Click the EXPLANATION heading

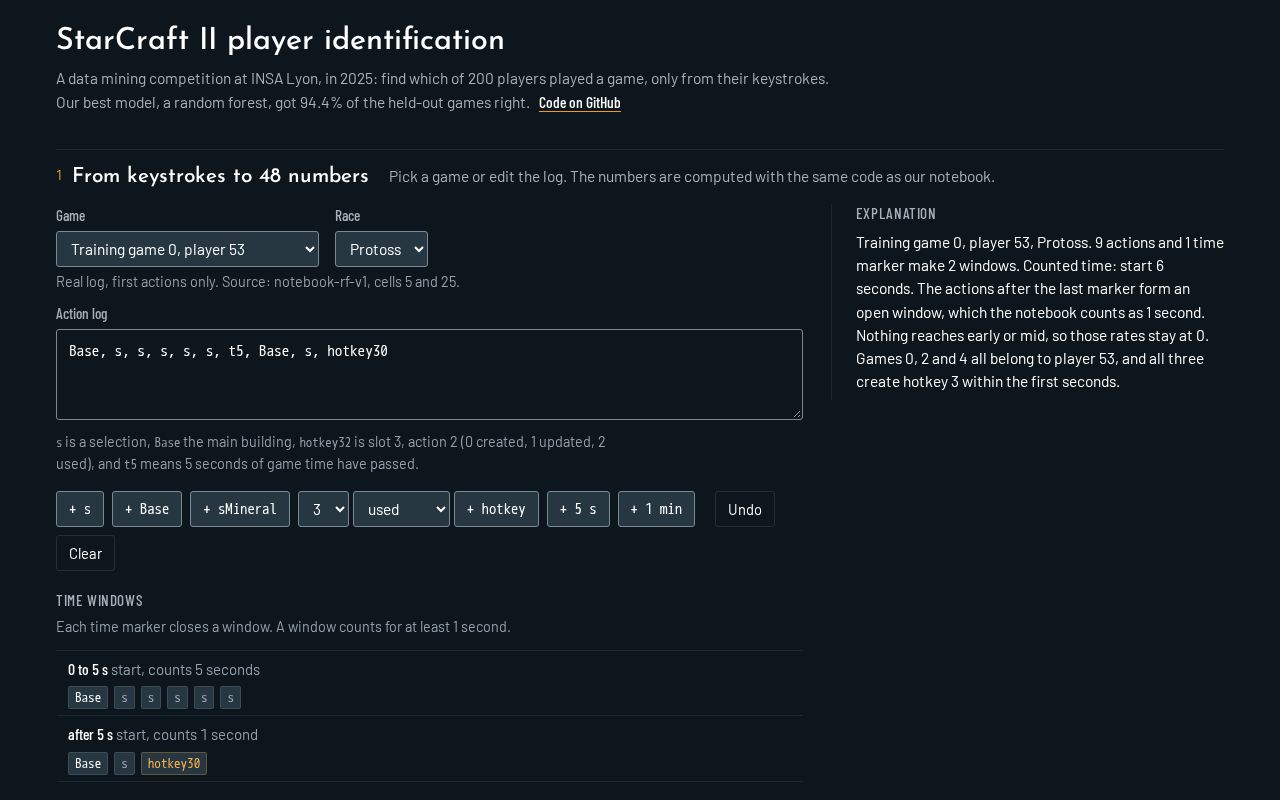(x=896, y=213)
